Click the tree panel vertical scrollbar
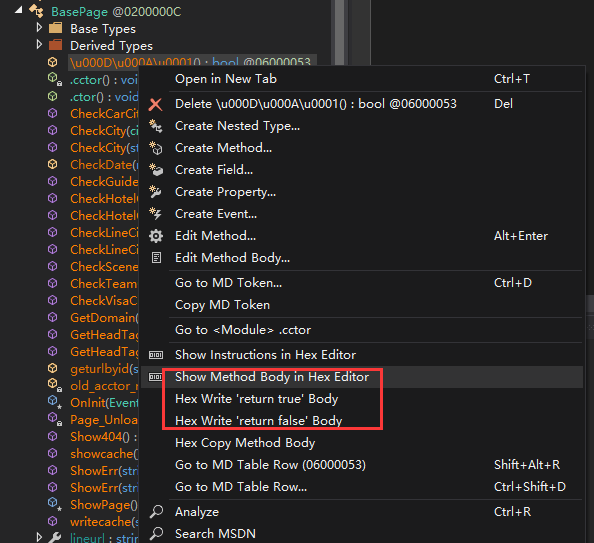 click(x=339, y=32)
